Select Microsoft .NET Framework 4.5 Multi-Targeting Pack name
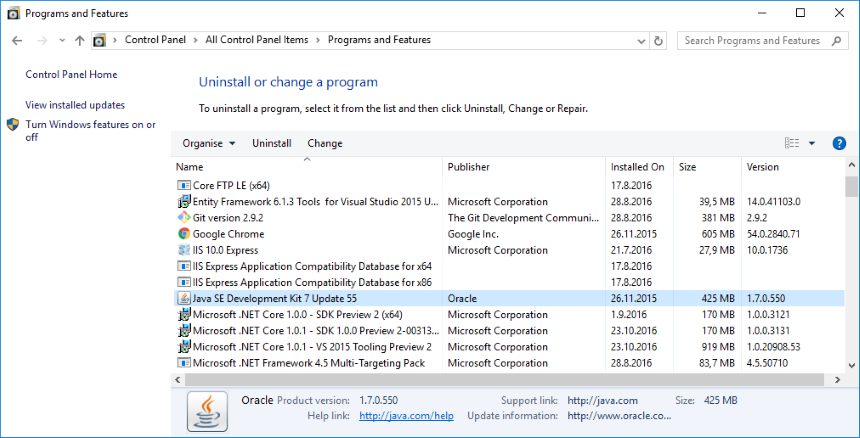This screenshot has height=438, width=860. pyautogui.click(x=309, y=363)
